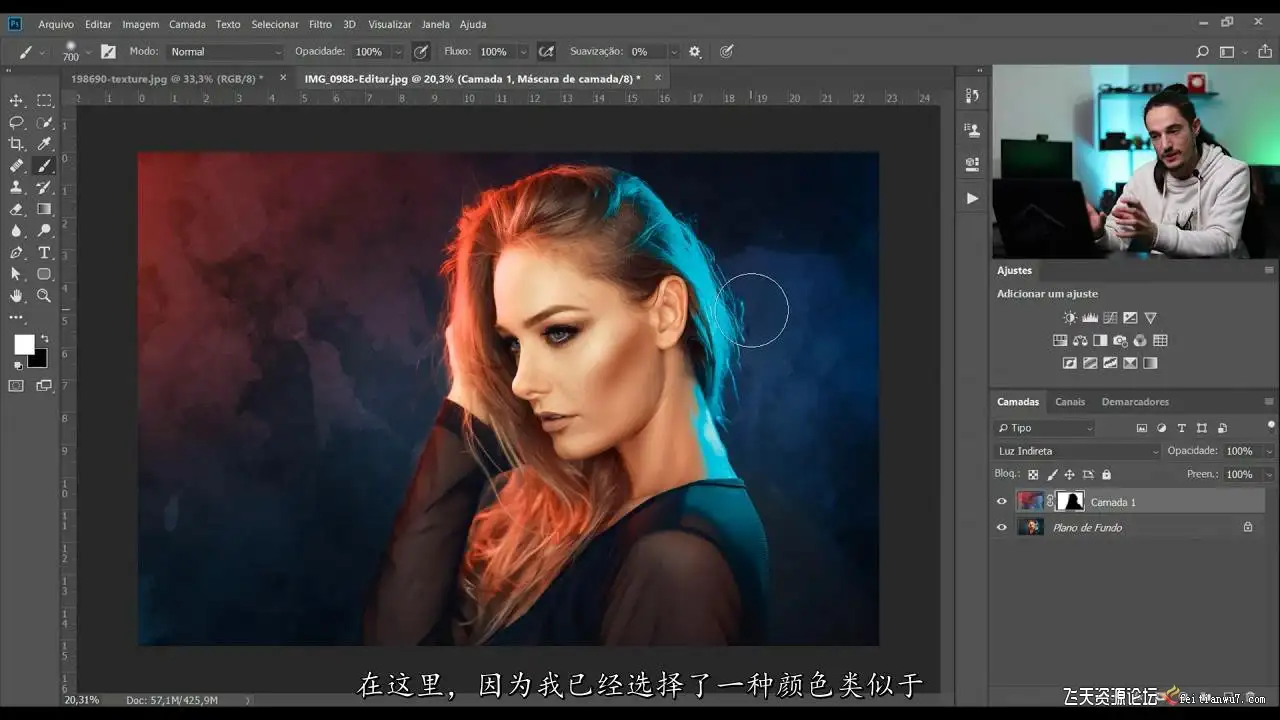Activate the horizontal Type tool
The height and width of the screenshot is (720, 1280).
pyautogui.click(x=44, y=252)
